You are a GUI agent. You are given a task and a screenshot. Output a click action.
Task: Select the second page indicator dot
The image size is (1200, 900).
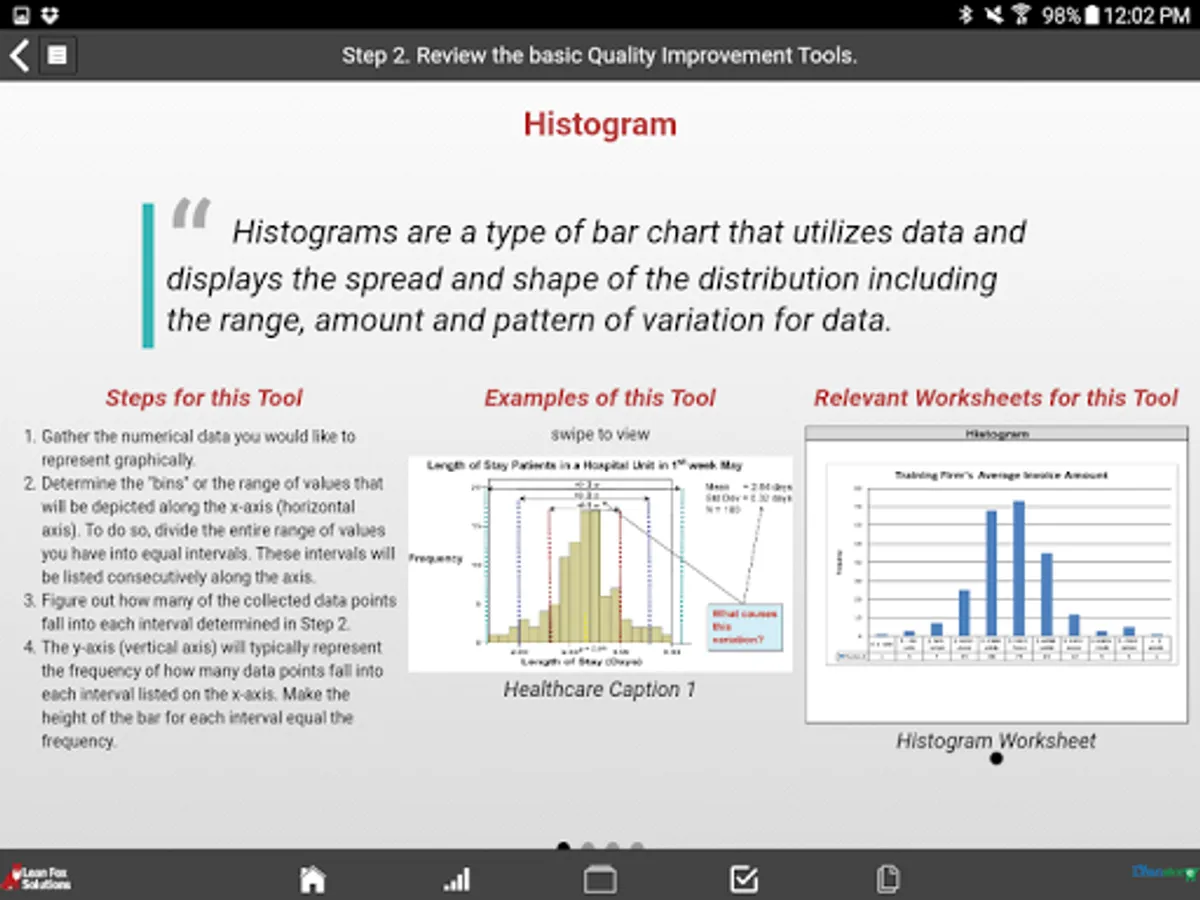(587, 847)
